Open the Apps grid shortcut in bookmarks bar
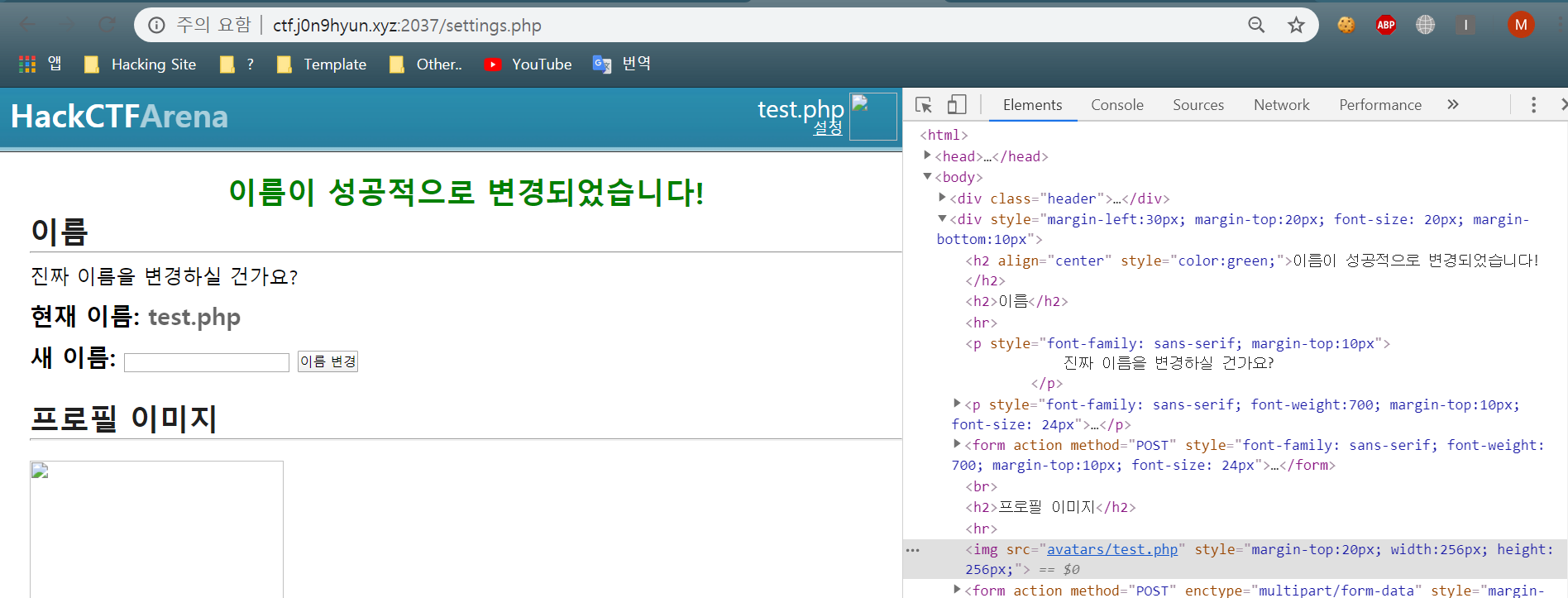This screenshot has height=598, width=1568. pos(41,64)
